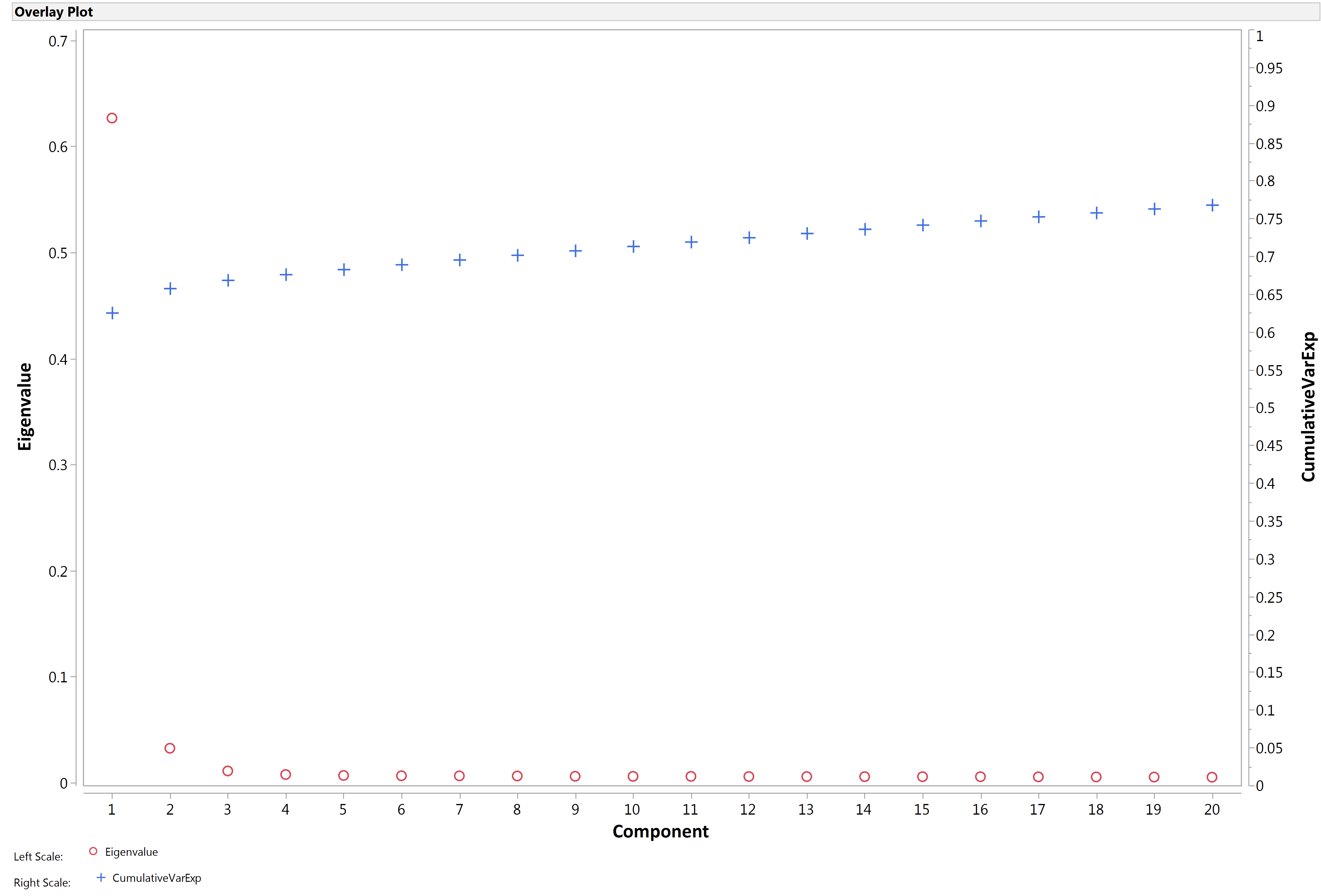Click the 0.3 tick on the Eigenvalue axis
This screenshot has width=1321, height=896.
pyautogui.click(x=58, y=465)
